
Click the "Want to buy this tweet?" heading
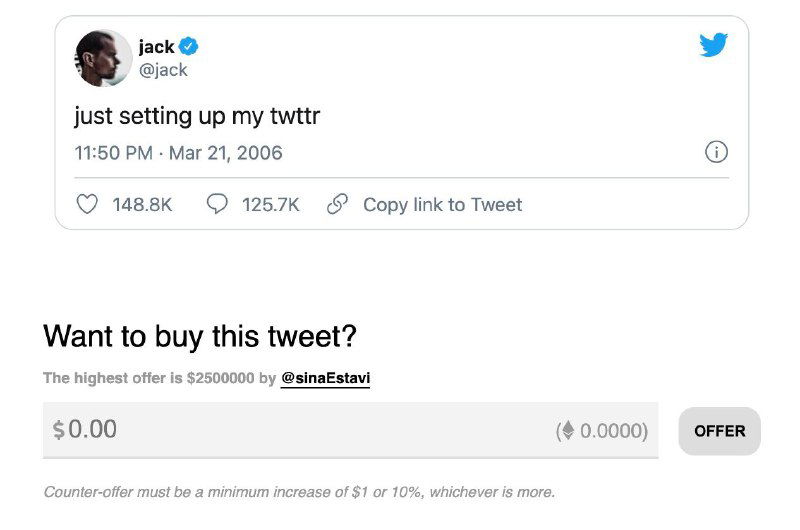200,336
